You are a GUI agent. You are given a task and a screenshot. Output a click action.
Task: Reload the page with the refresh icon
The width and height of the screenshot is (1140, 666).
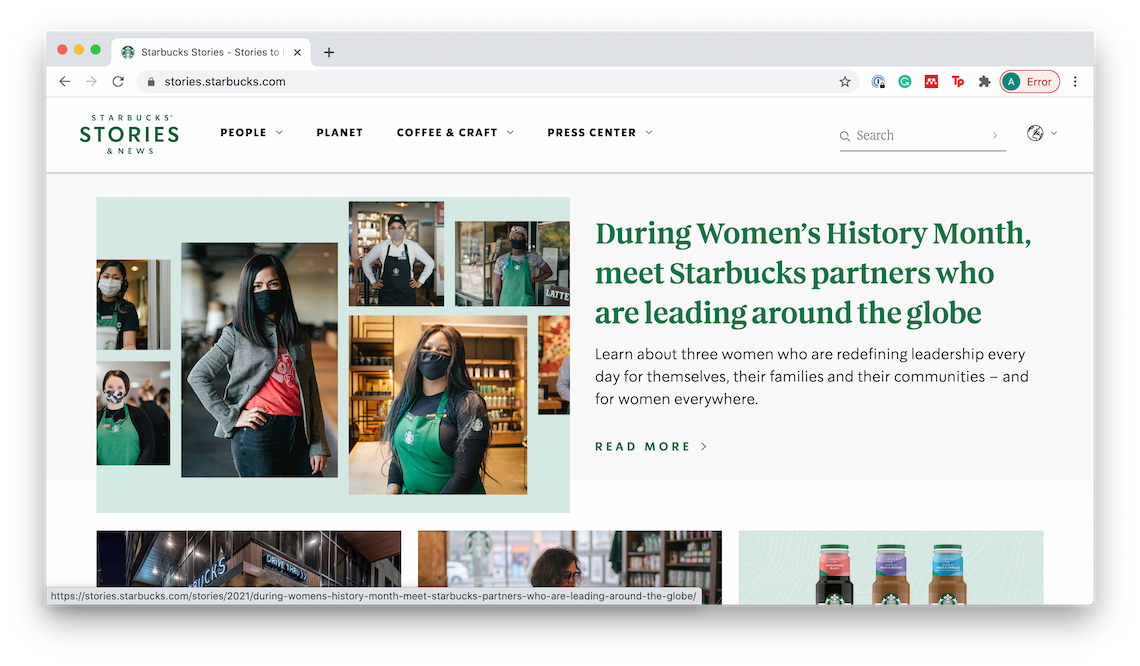click(118, 81)
